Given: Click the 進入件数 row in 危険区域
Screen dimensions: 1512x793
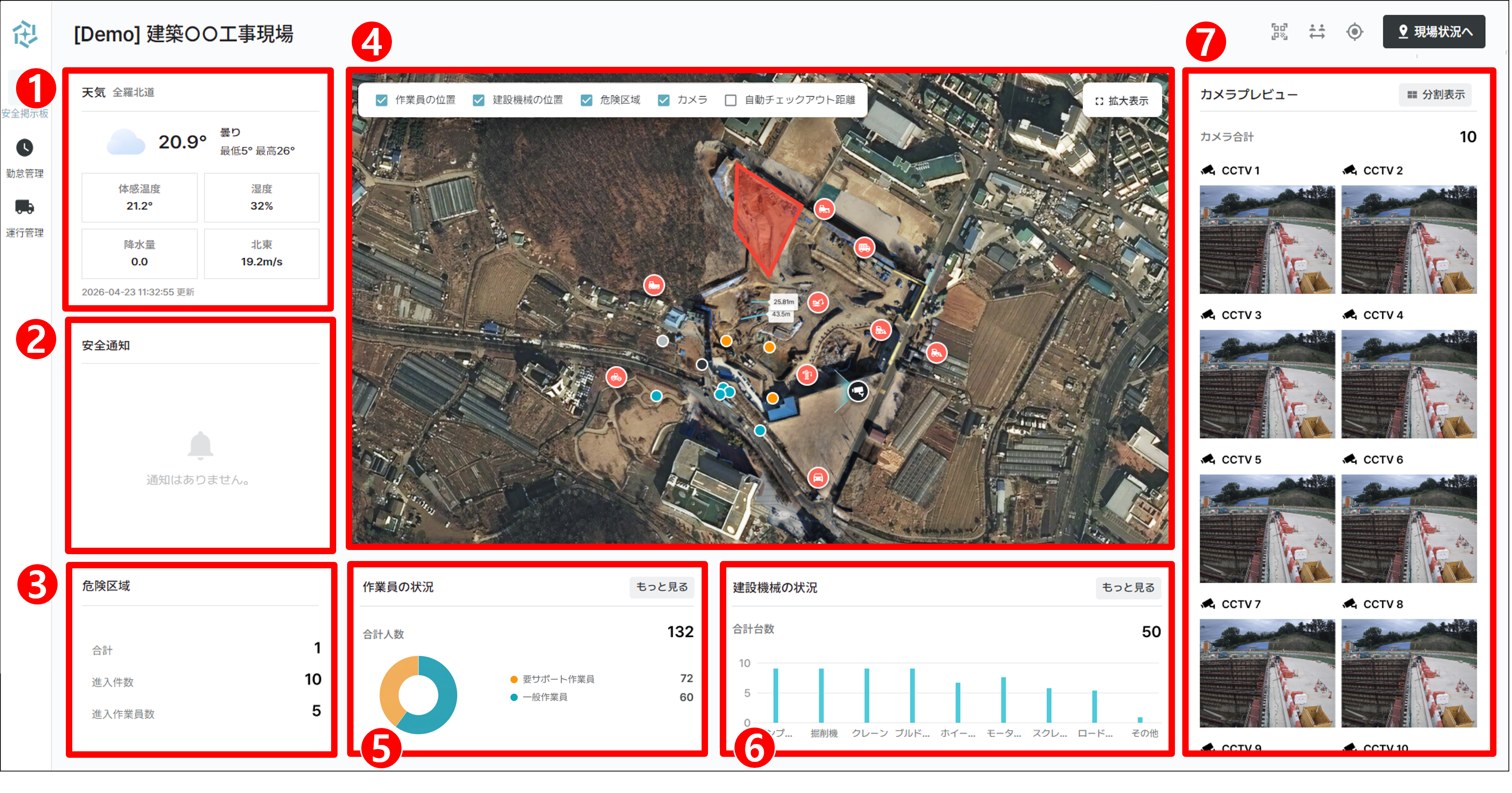Looking at the screenshot, I should [206, 680].
